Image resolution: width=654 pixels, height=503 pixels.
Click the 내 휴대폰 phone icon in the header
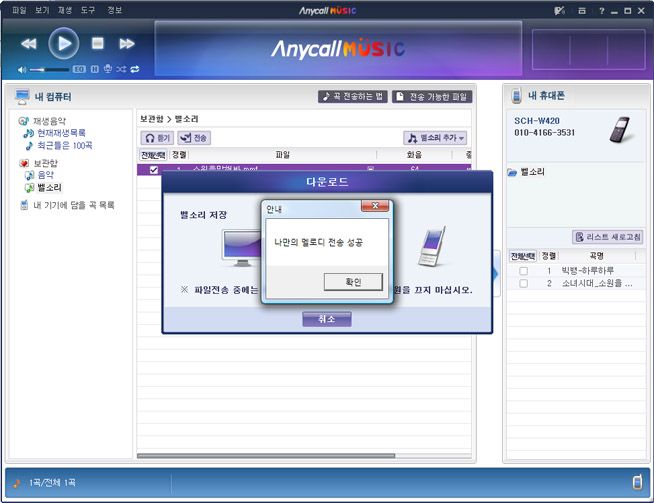point(516,96)
